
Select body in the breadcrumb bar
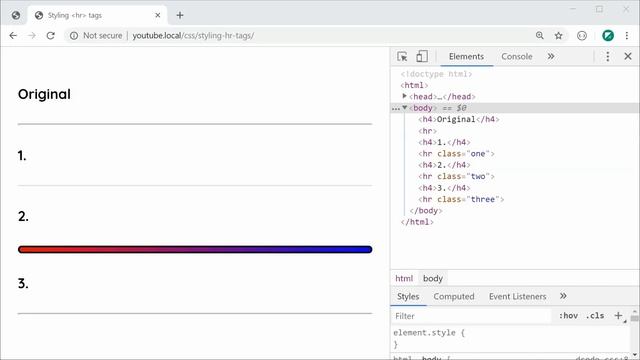point(433,278)
